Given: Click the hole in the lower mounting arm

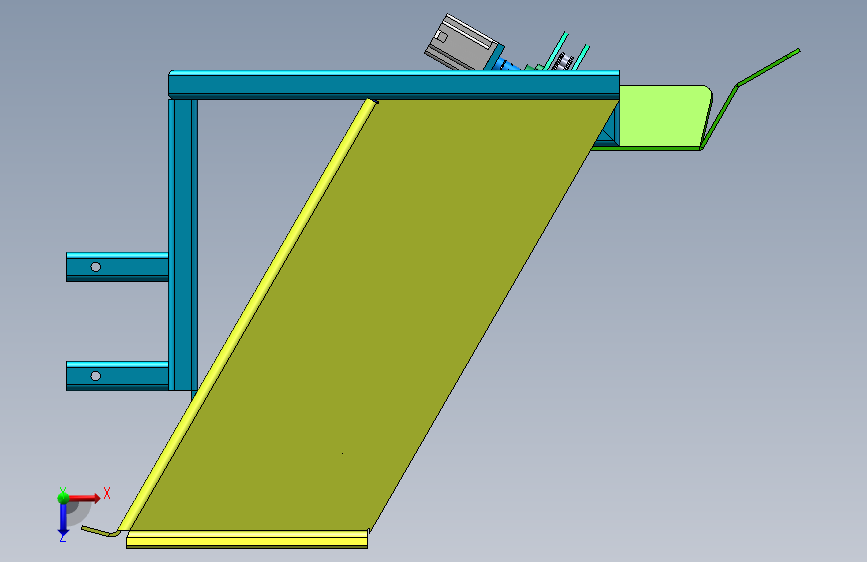Looking at the screenshot, I should [x=96, y=376].
